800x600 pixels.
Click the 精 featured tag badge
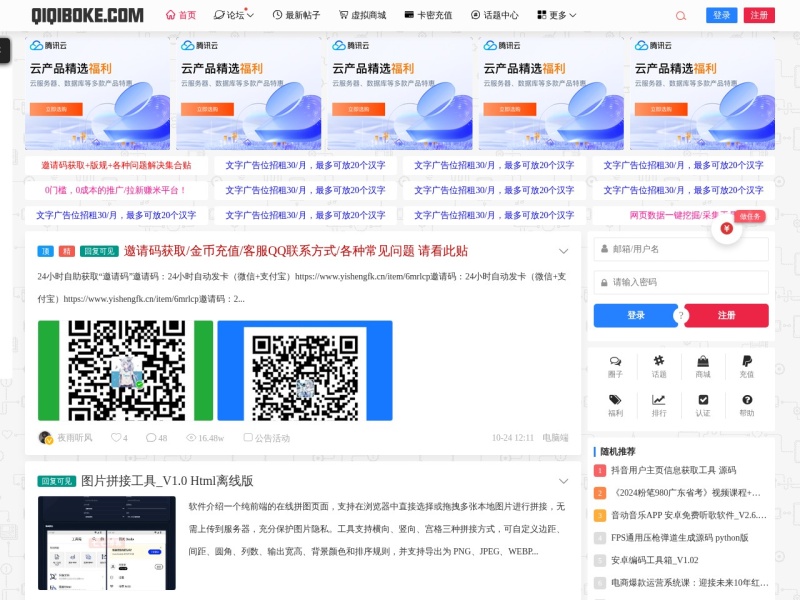tap(67, 251)
